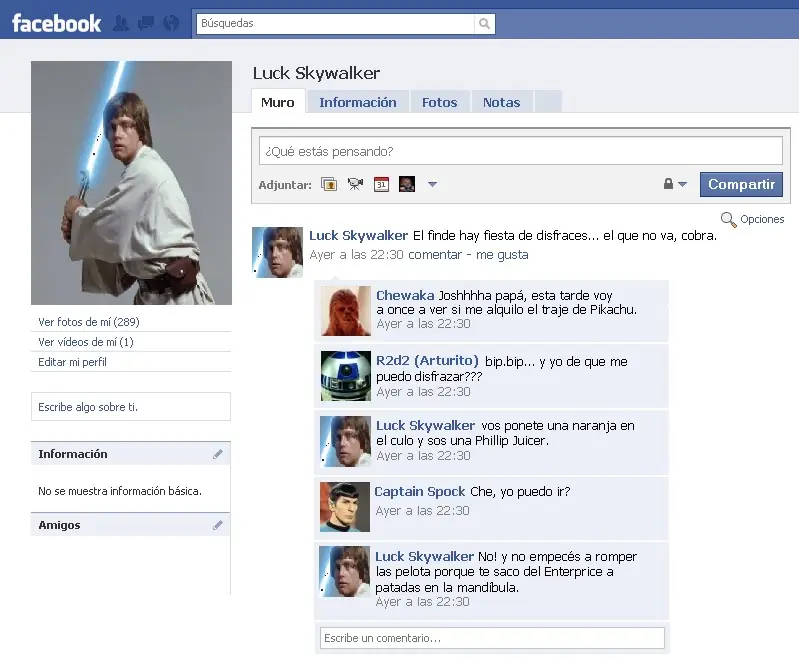This screenshot has width=799, height=667.
Task: Open the Notas tab
Action: click(501, 102)
